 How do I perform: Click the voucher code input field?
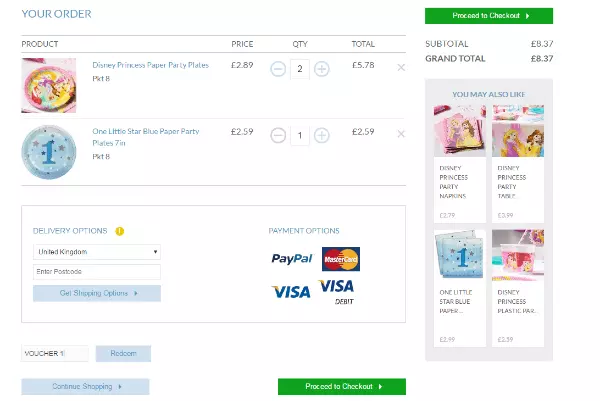click(x=55, y=353)
